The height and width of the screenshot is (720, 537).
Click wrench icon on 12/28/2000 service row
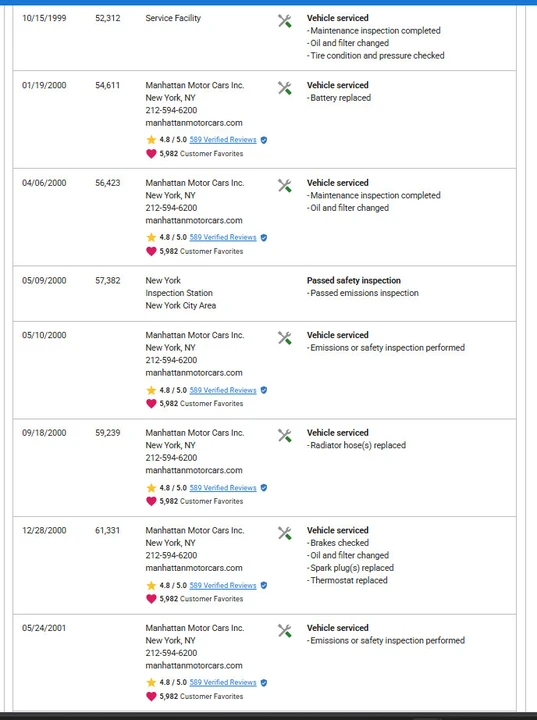click(284, 533)
